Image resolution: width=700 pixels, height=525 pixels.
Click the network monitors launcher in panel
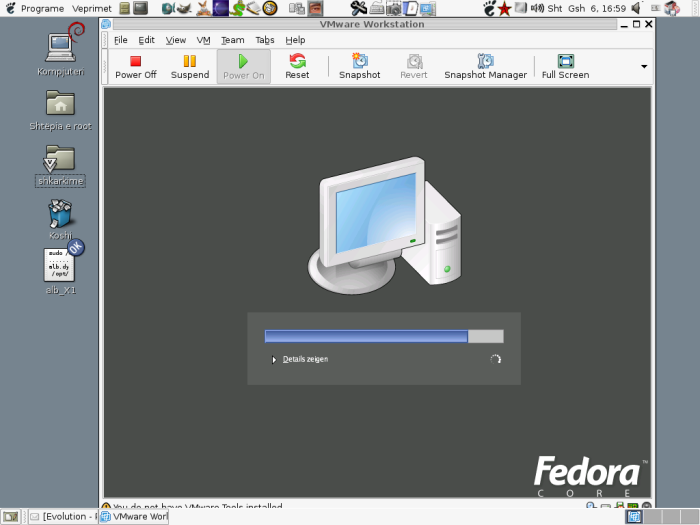(428, 8)
